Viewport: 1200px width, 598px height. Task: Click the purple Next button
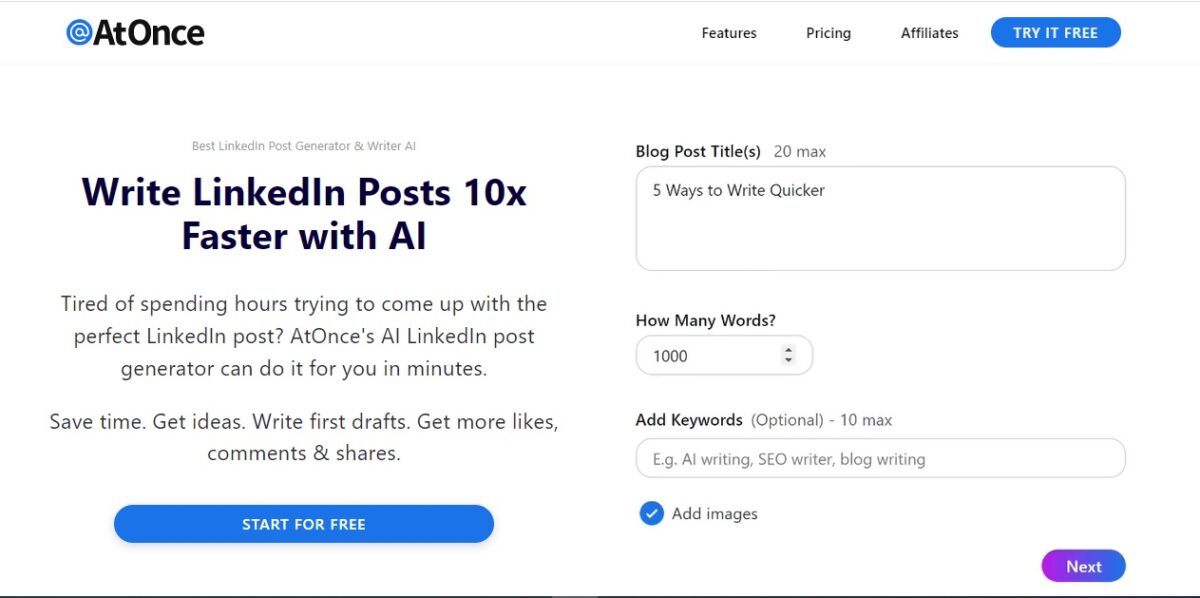[x=1083, y=566]
